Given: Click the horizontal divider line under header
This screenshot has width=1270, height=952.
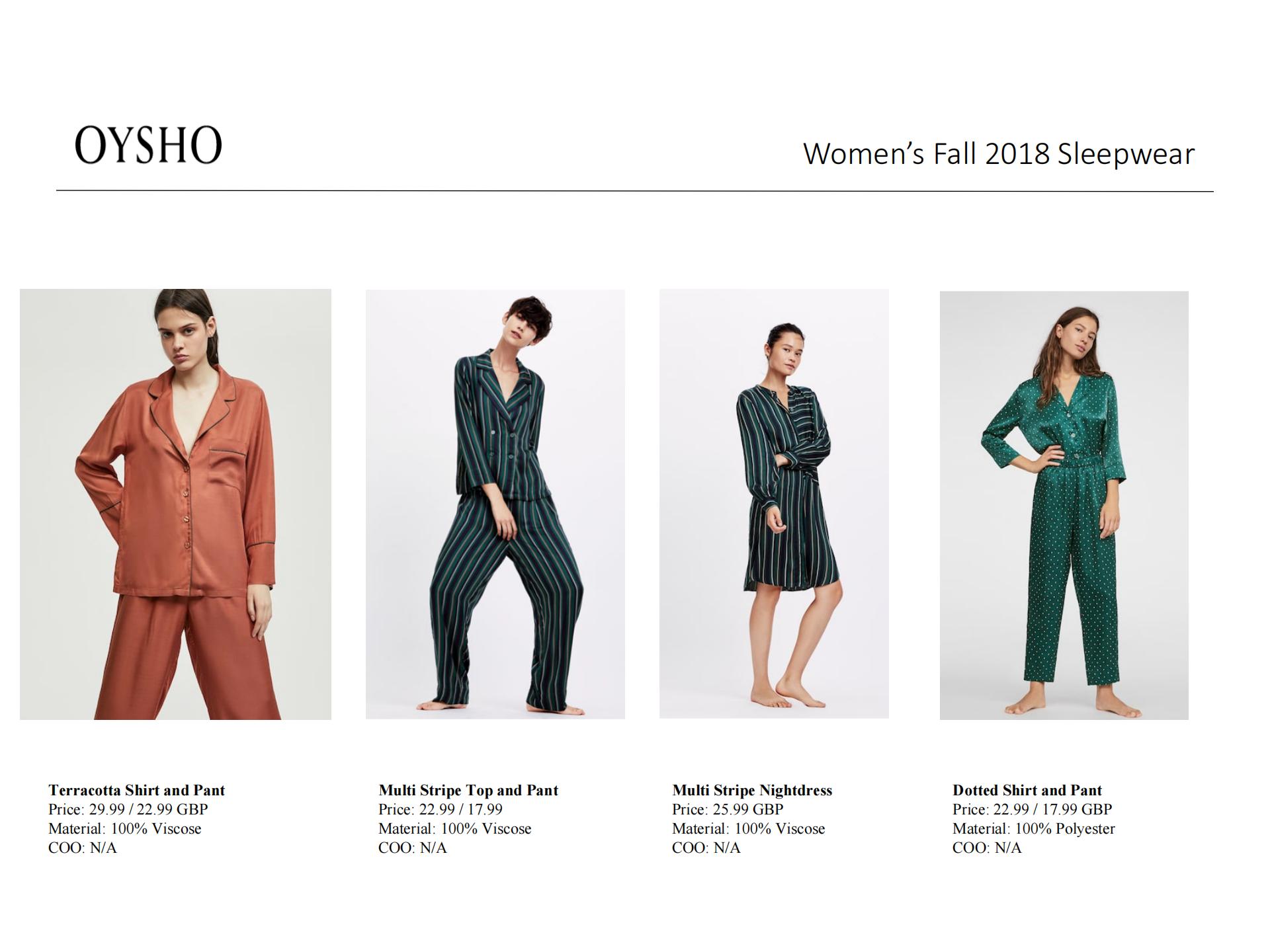Looking at the screenshot, I should pos(635,191).
